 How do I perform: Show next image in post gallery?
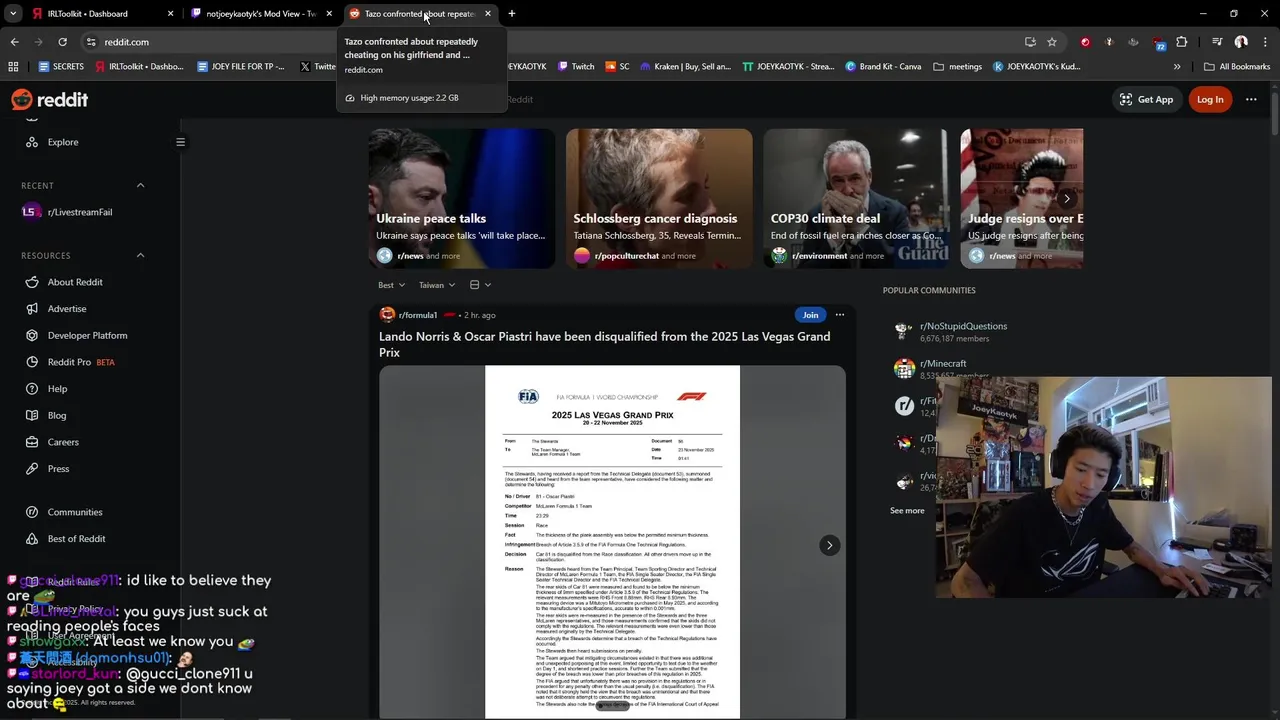(829, 545)
